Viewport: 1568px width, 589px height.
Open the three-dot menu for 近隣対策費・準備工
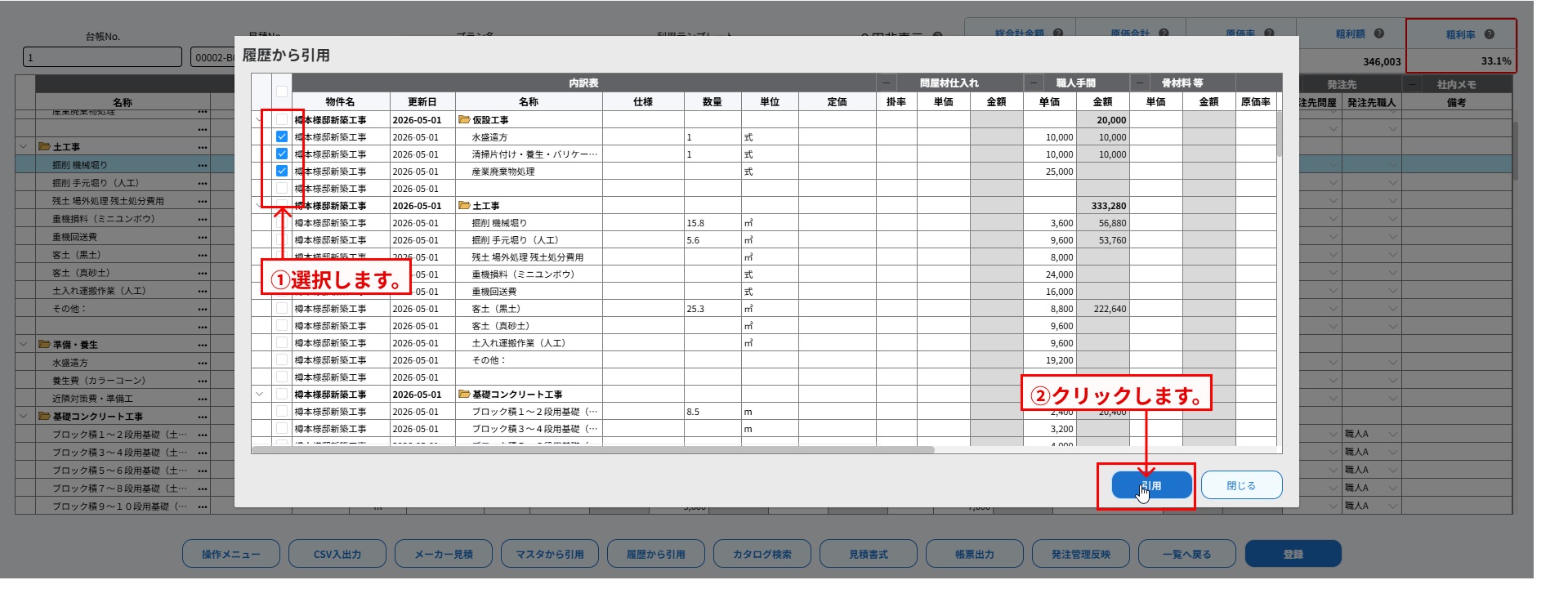[202, 399]
